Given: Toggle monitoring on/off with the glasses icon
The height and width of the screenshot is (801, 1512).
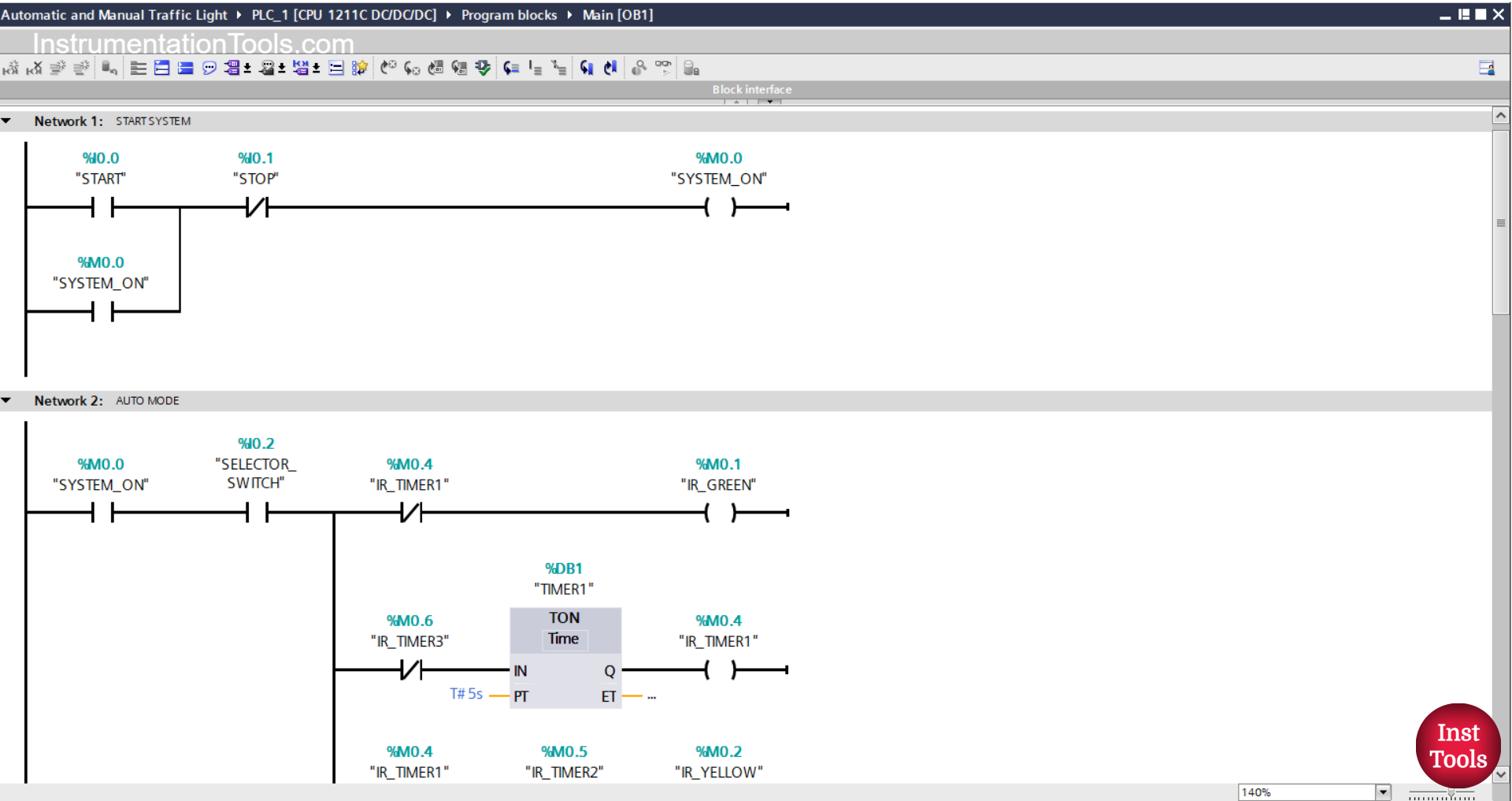Looking at the screenshot, I should click(x=663, y=68).
